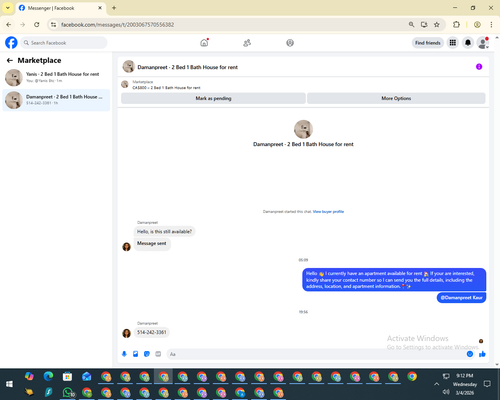Click the "@Damanpreet Kaur" mention bubble
Viewport: 500px width, 400px height.
tap(461, 298)
